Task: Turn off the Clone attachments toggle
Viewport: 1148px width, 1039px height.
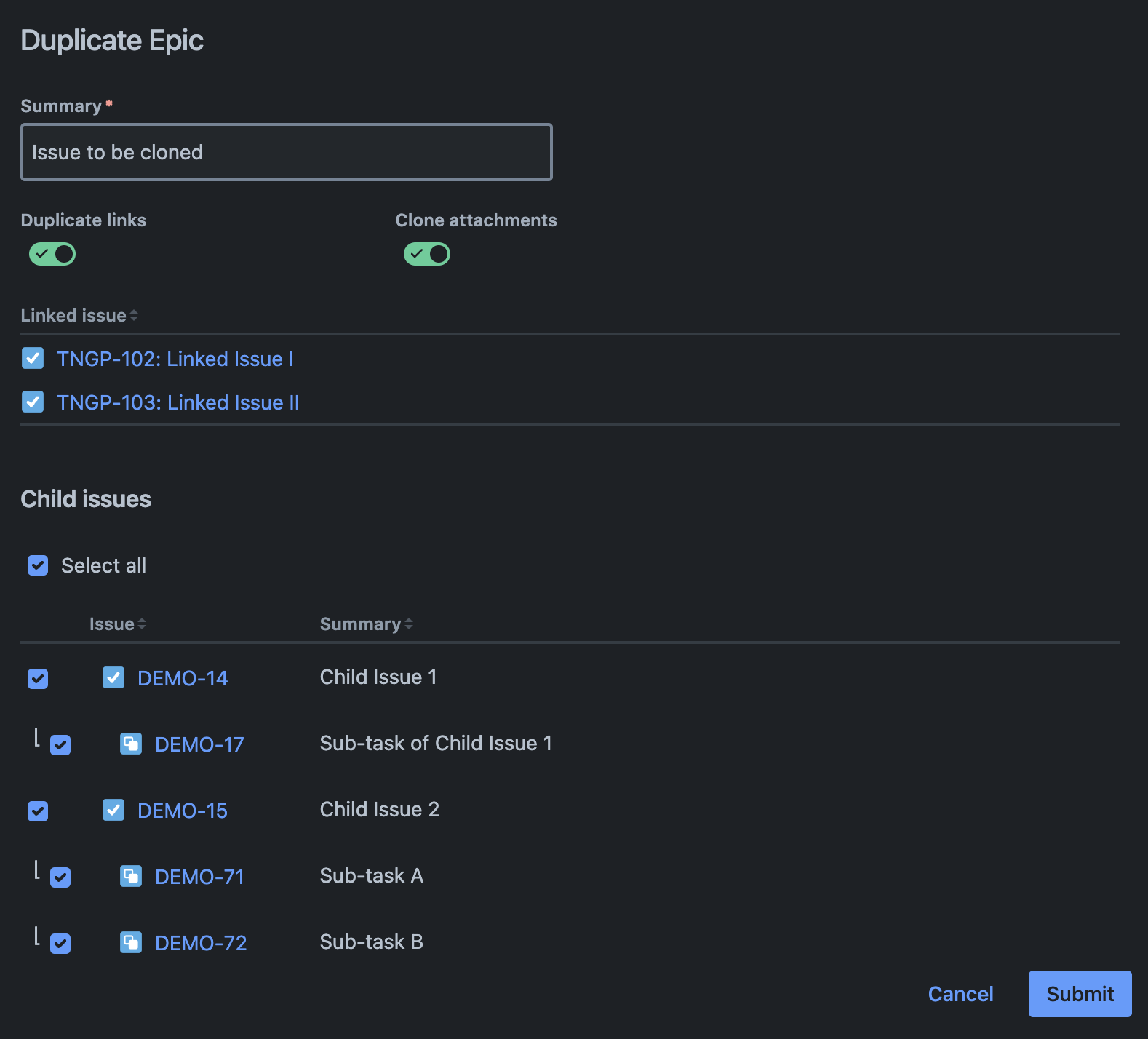Action: [427, 254]
